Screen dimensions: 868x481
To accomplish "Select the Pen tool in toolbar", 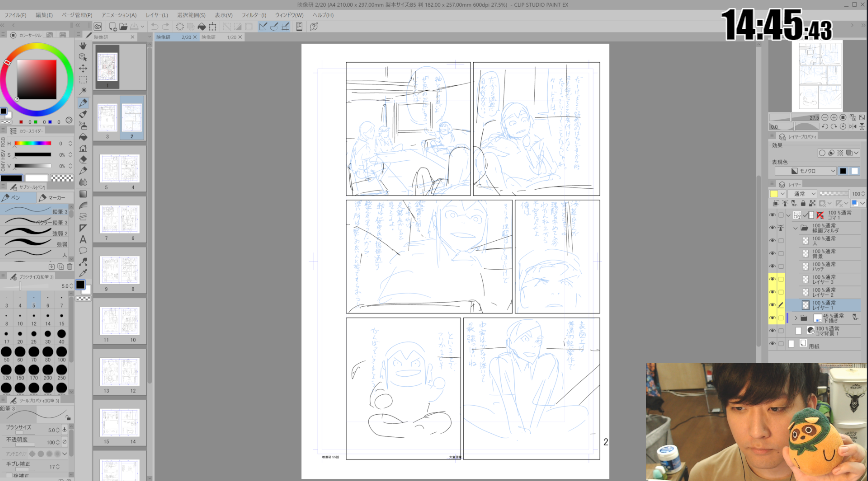I will 83,102.
